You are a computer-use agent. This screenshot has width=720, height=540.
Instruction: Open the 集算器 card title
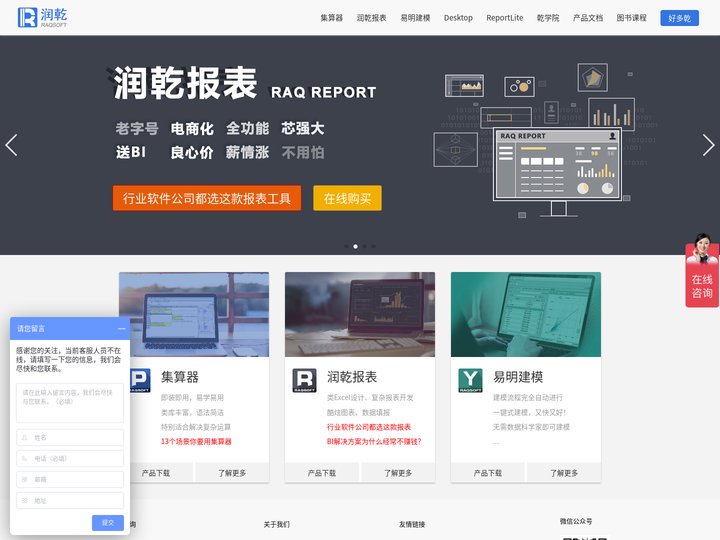click(180, 377)
